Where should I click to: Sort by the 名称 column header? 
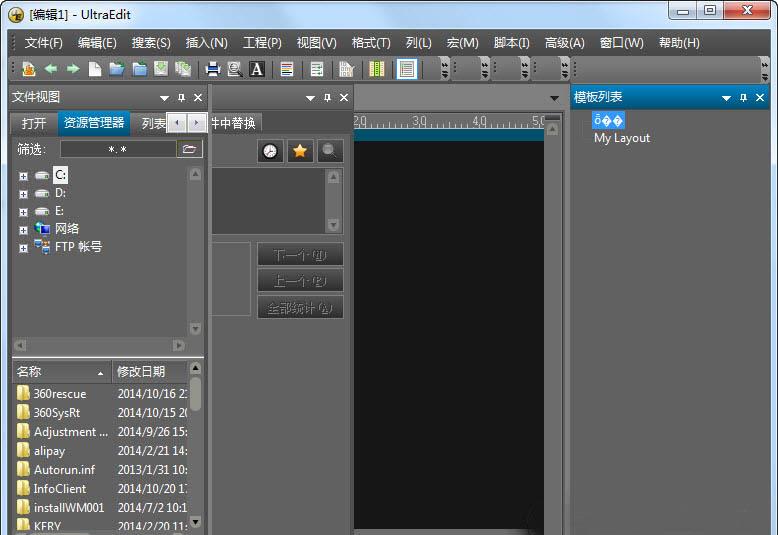coord(62,371)
